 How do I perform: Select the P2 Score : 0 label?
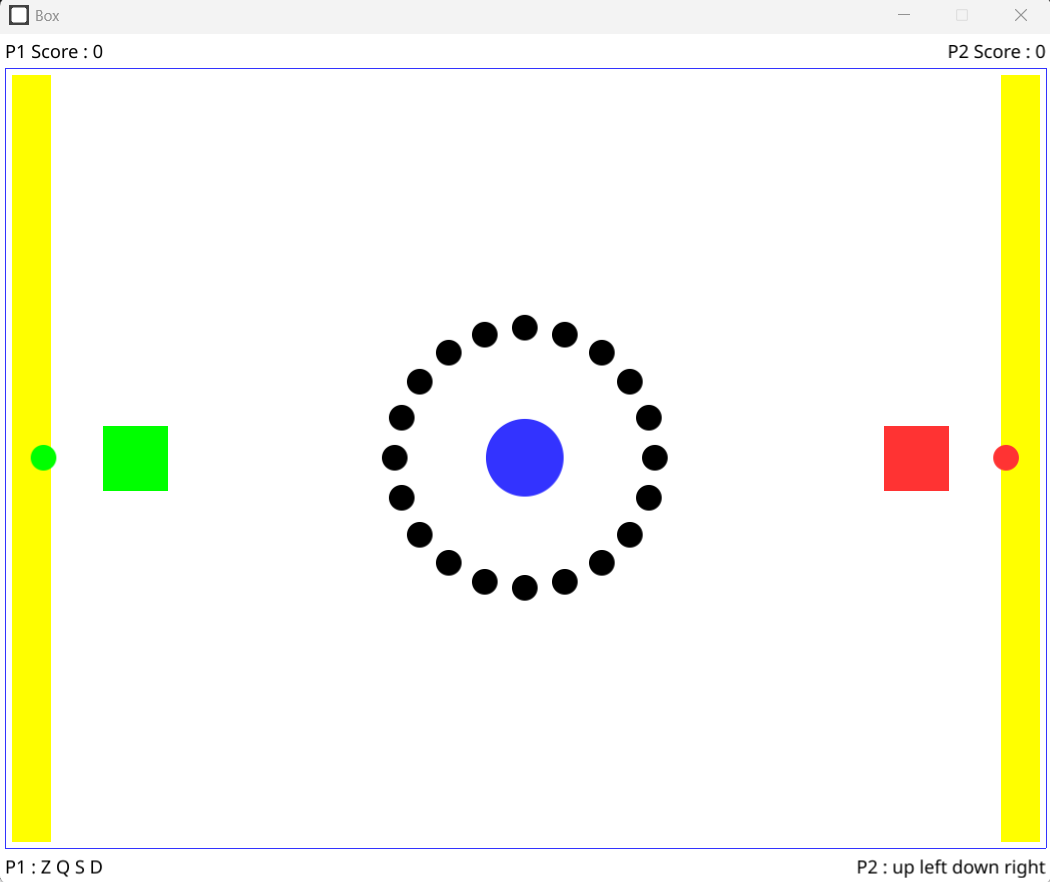[996, 51]
